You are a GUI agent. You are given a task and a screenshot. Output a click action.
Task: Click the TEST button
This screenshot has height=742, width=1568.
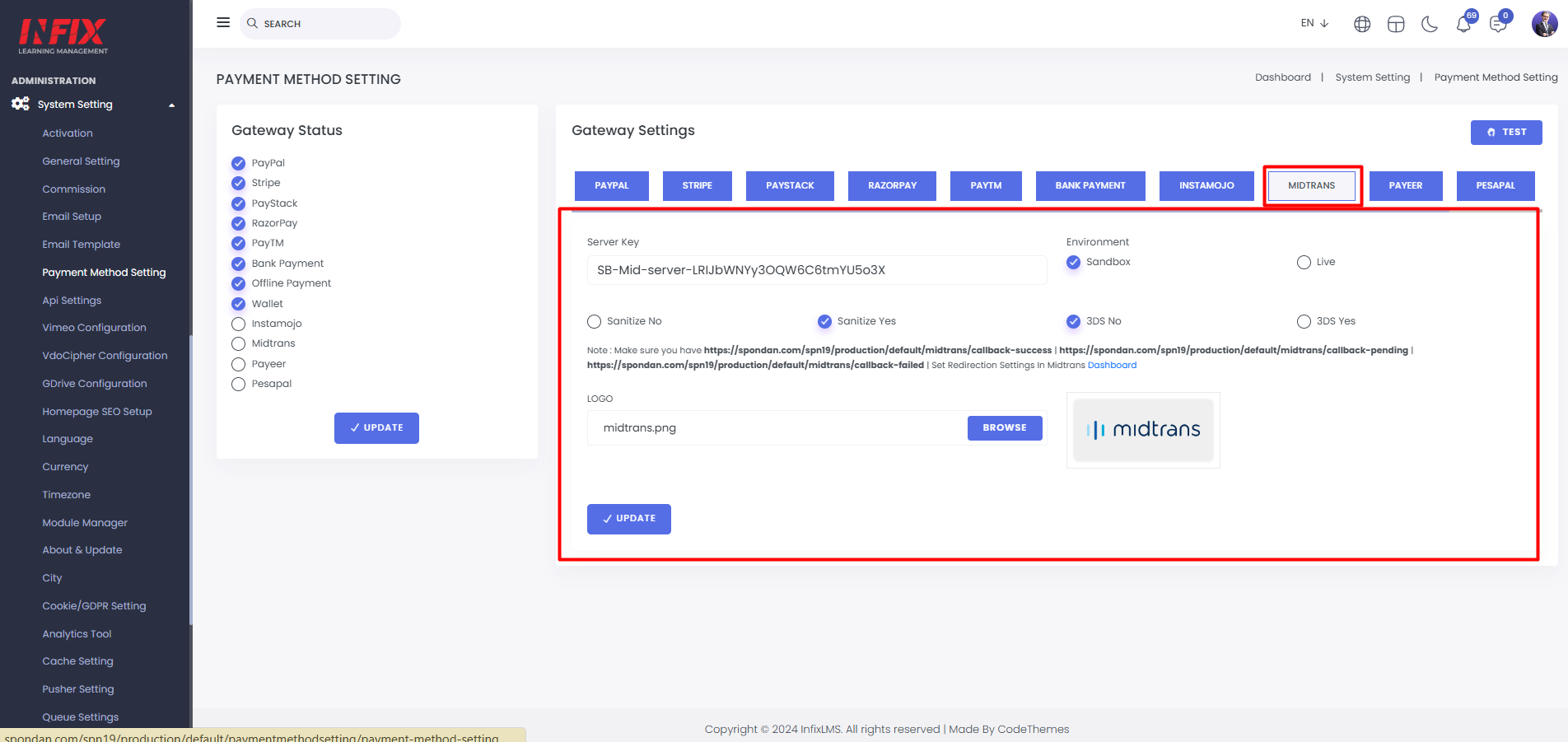[x=1506, y=132]
